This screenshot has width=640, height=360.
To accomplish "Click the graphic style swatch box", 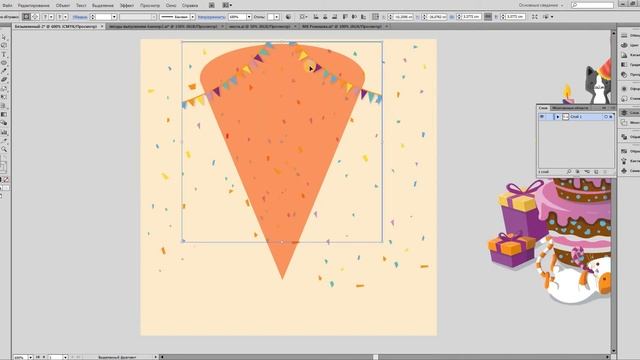I will [270, 17].
